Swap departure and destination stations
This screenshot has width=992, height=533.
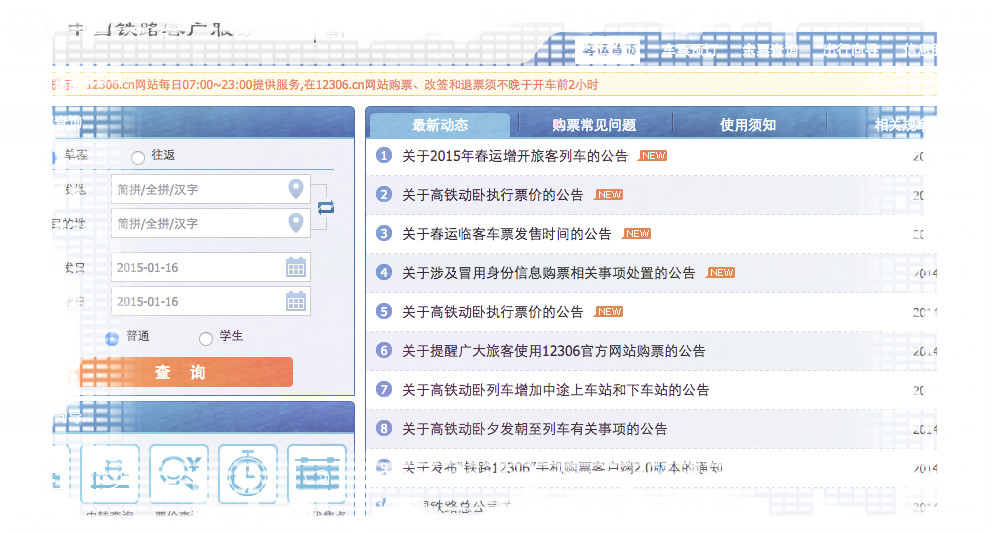tap(326, 207)
